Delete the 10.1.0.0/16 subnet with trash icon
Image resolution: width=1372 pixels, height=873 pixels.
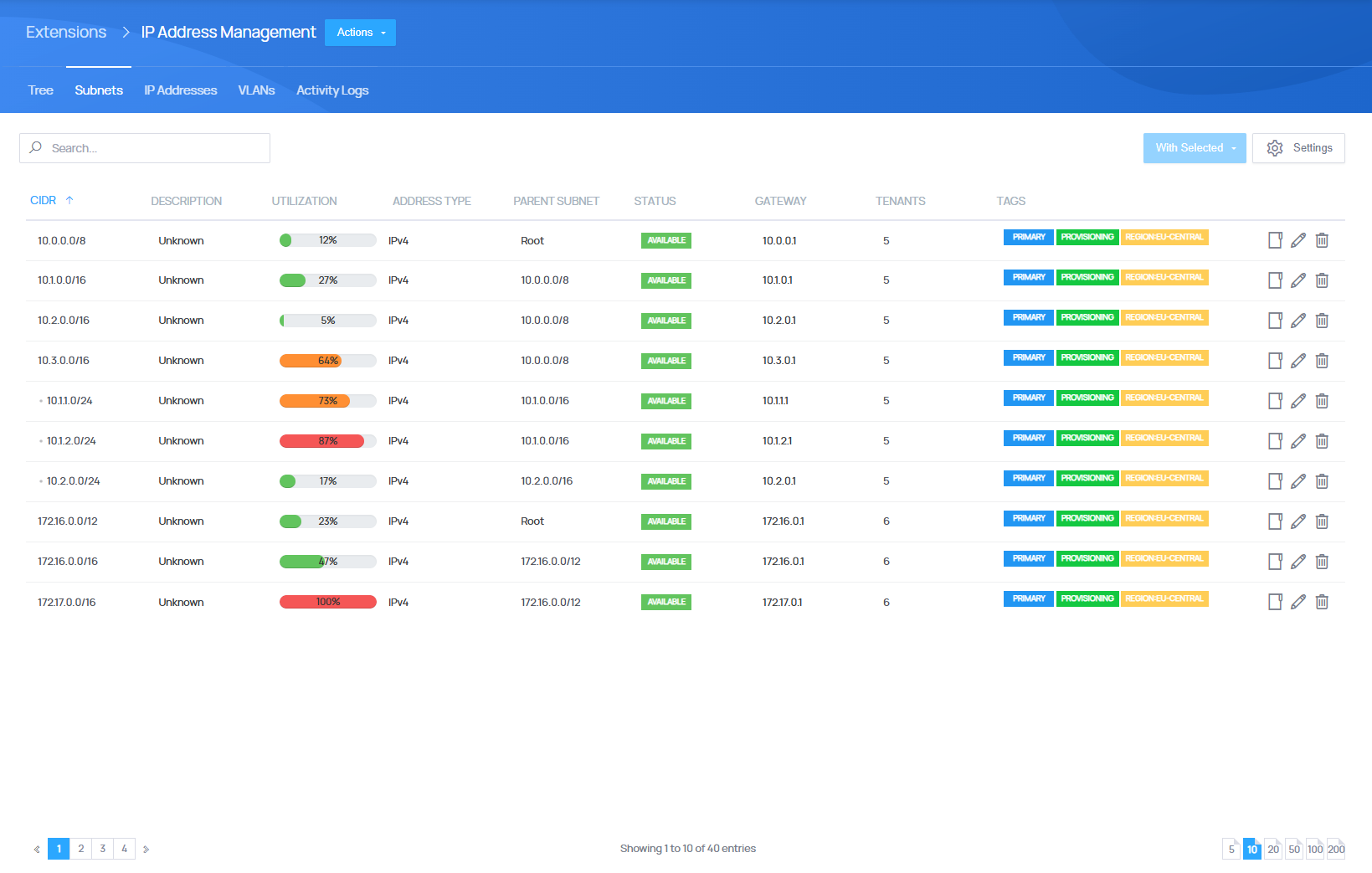(1322, 280)
